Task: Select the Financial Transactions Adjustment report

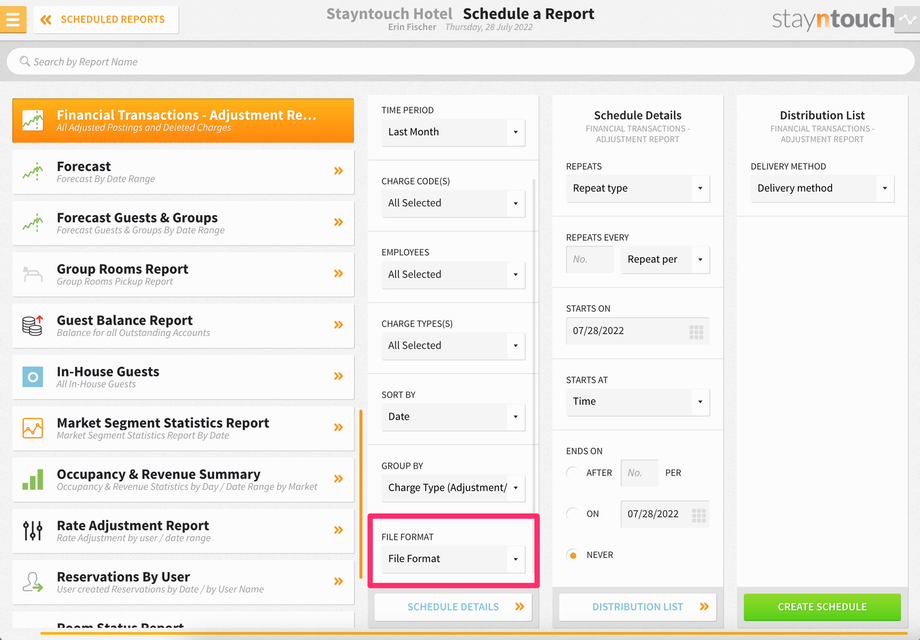Action: point(183,120)
